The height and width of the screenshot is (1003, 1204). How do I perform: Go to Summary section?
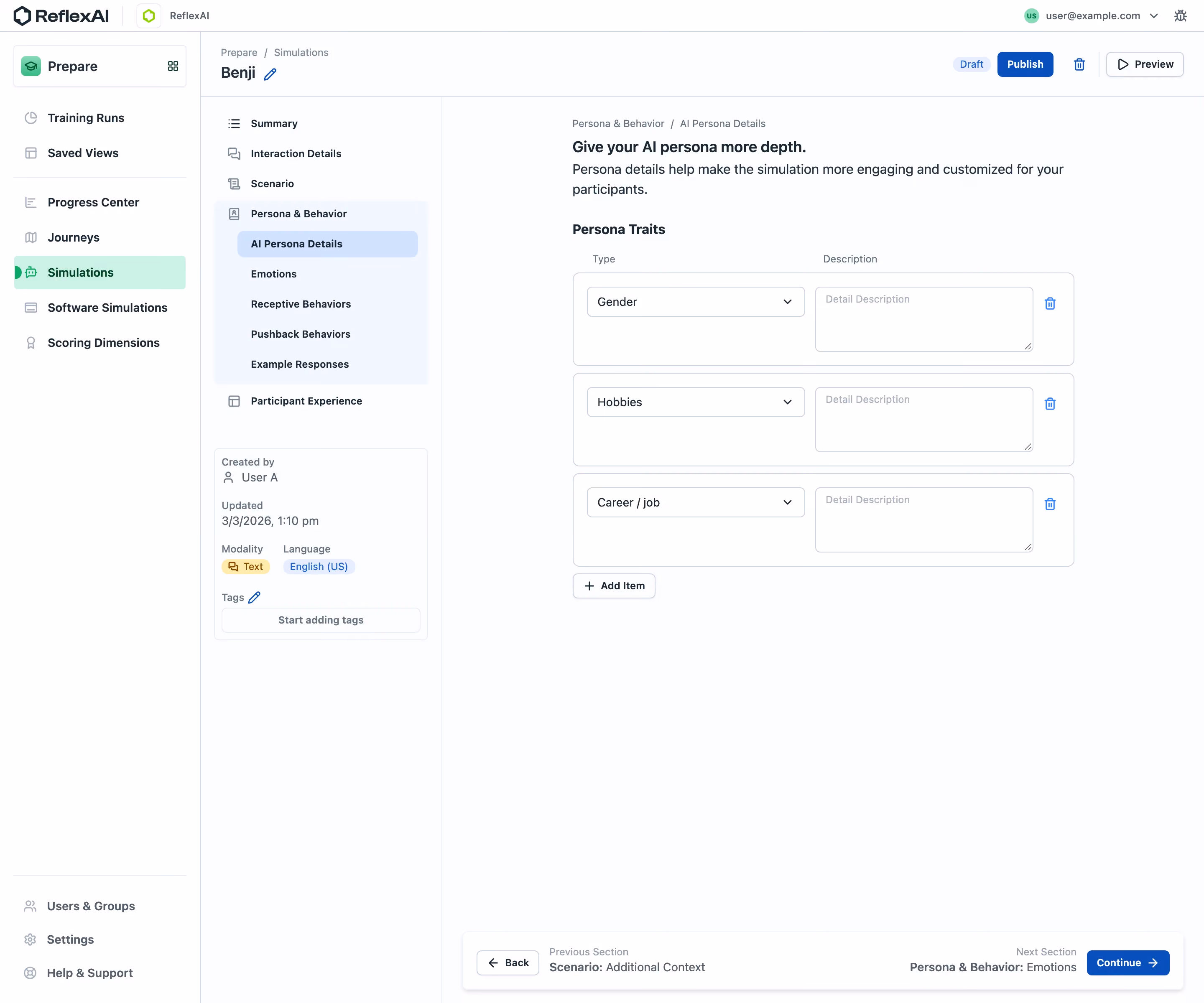321,124
